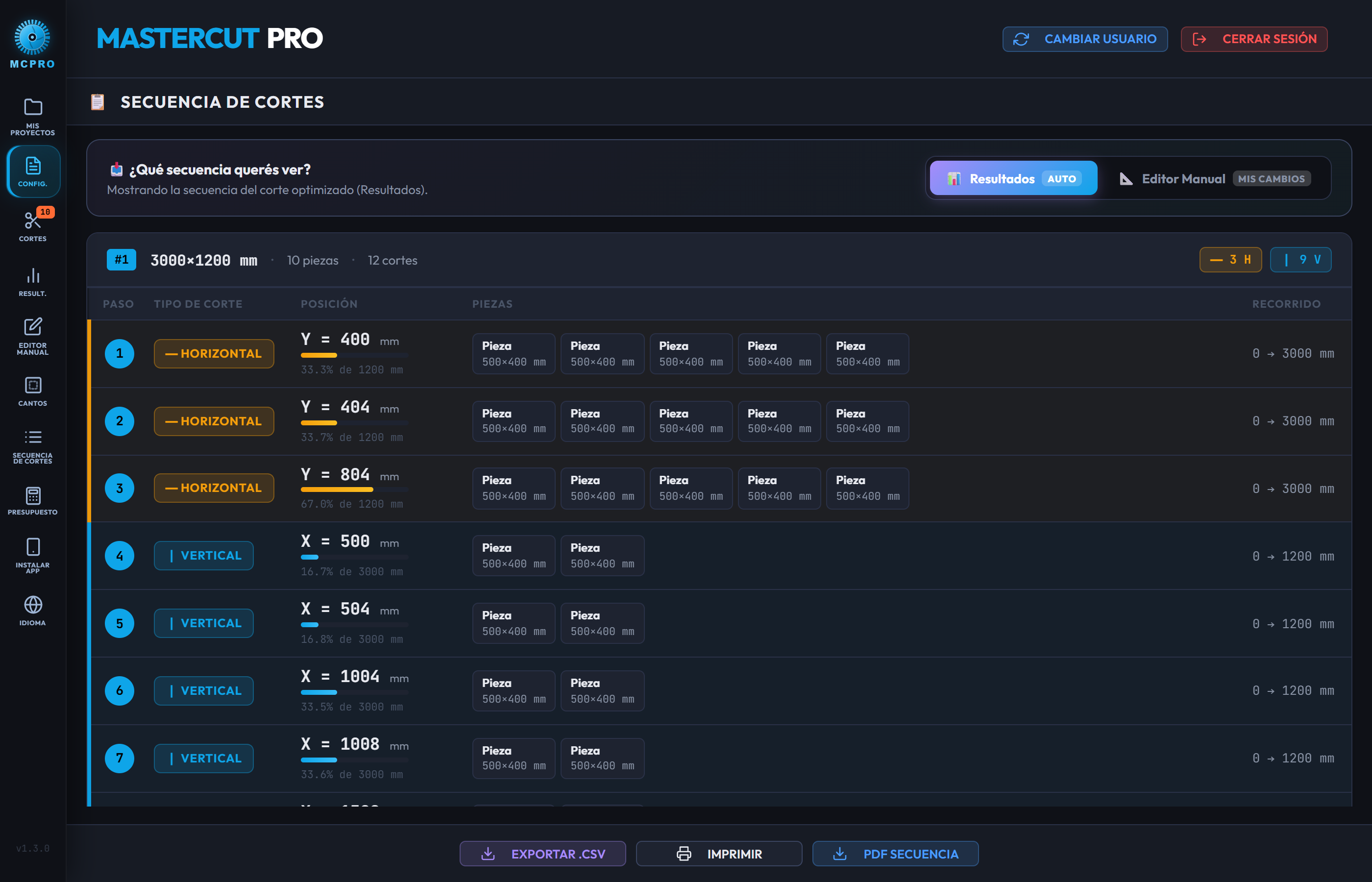1372x882 pixels.
Task: Click the ruler icon on Editor Manual tab
Action: 1126,179
